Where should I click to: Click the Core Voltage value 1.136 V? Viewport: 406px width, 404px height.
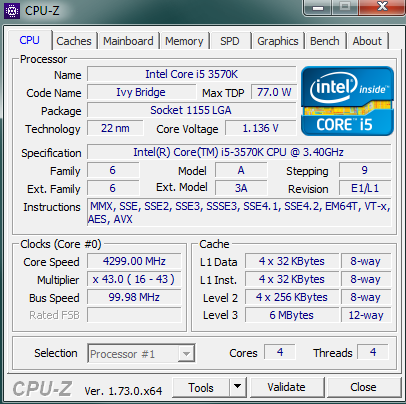pyautogui.click(x=261, y=128)
